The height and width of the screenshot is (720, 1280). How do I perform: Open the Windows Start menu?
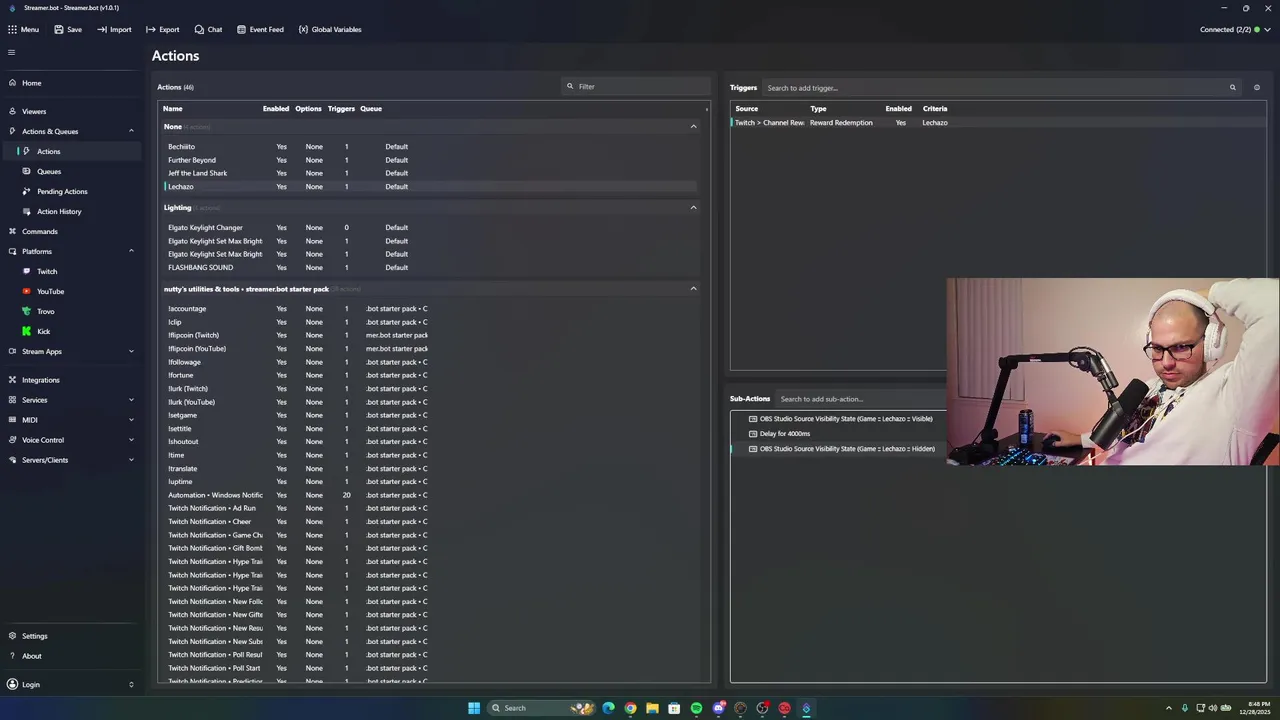pos(474,708)
